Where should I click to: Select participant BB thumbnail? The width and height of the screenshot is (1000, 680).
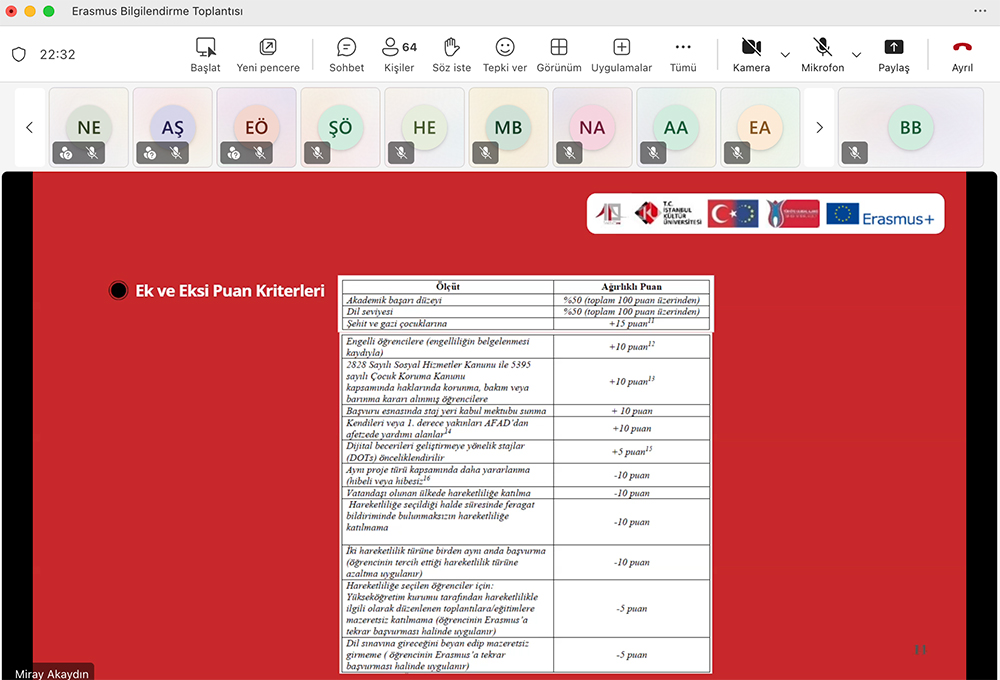910,127
